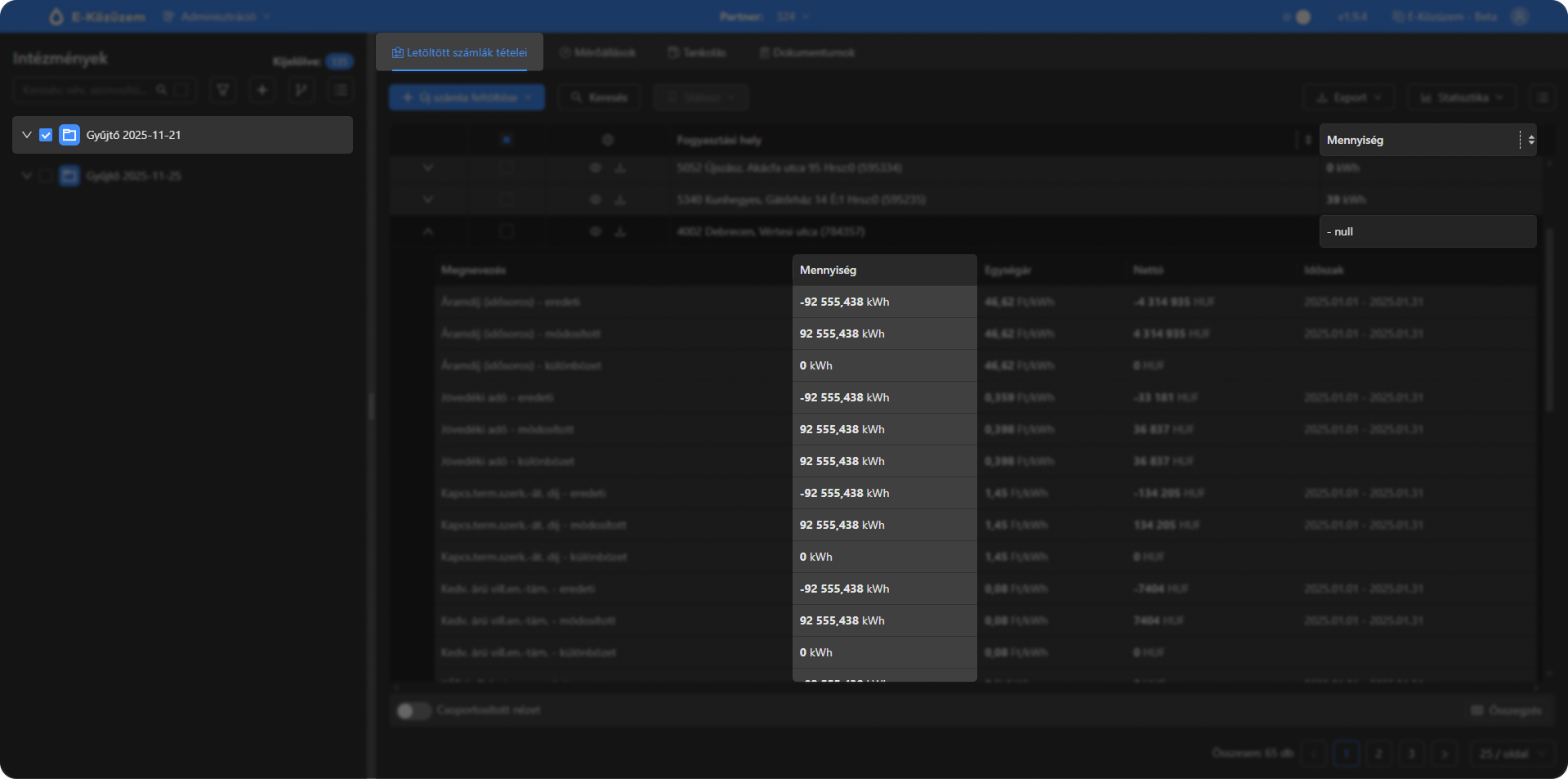This screenshot has width=1568, height=779.
Task: Toggle the Csoportosított nézet switch
Action: pos(413,710)
